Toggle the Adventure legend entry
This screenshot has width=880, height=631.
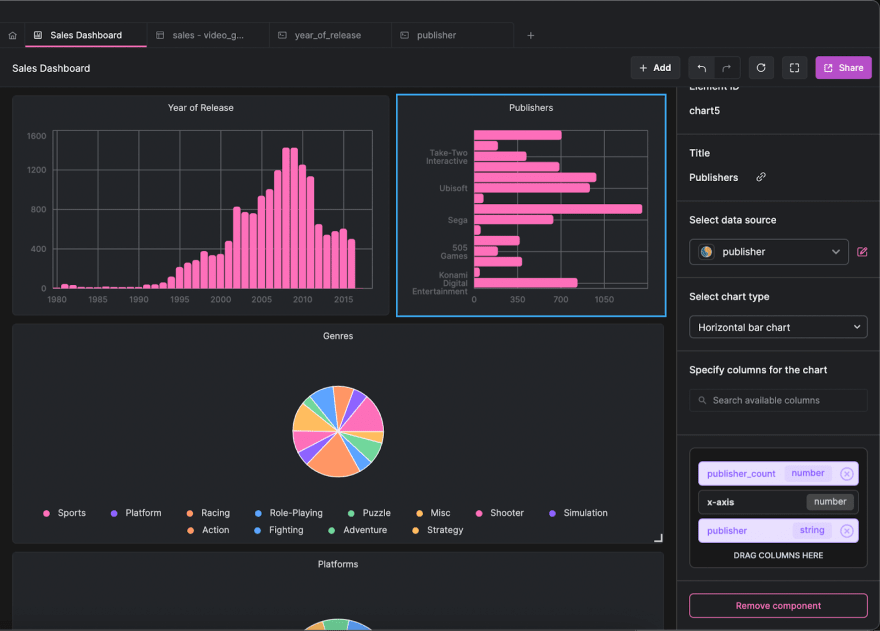358,530
